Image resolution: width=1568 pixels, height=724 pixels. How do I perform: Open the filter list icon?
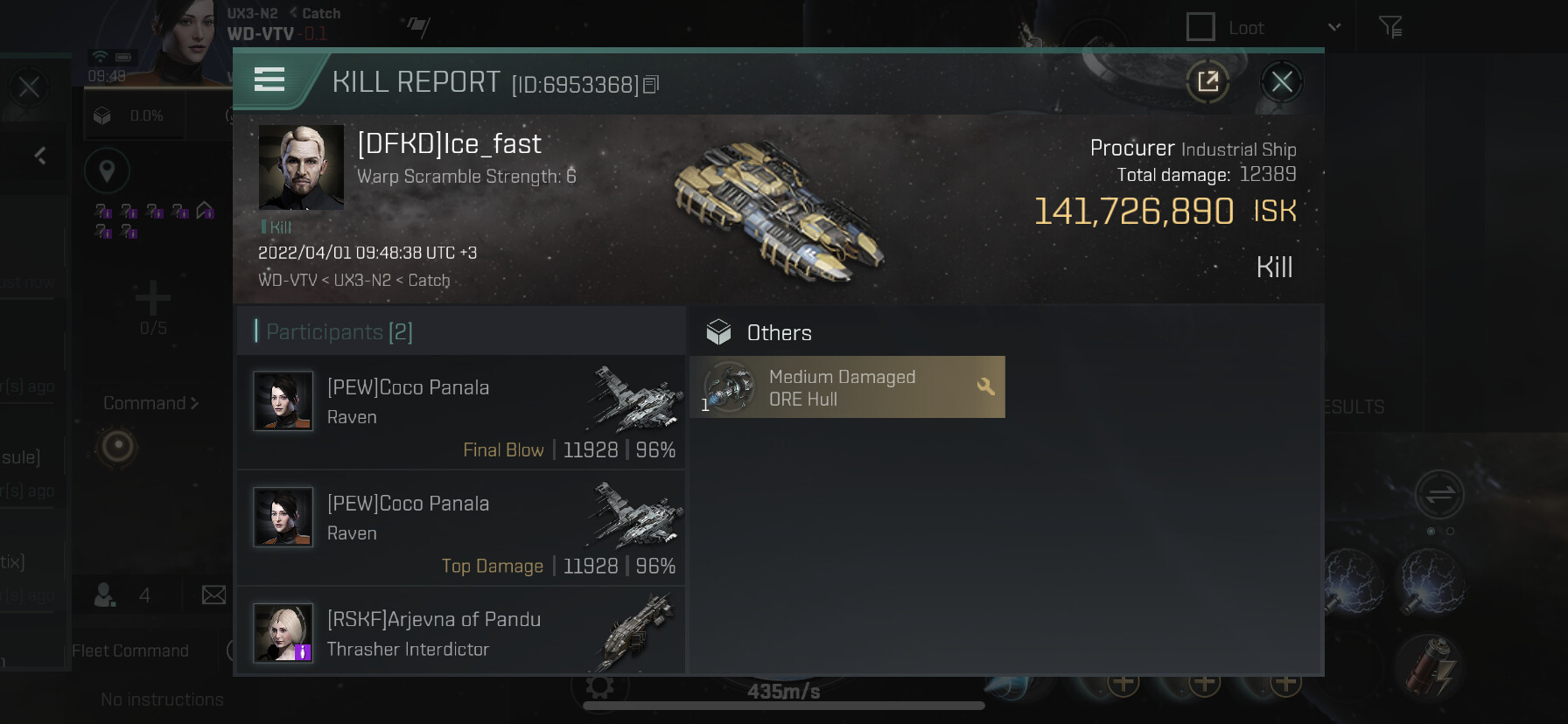1390,27
